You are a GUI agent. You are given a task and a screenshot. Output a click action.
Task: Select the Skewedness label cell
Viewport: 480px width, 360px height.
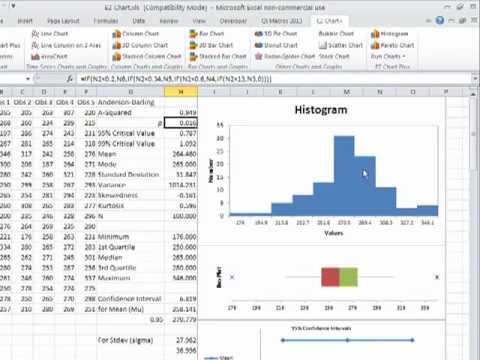131,195
